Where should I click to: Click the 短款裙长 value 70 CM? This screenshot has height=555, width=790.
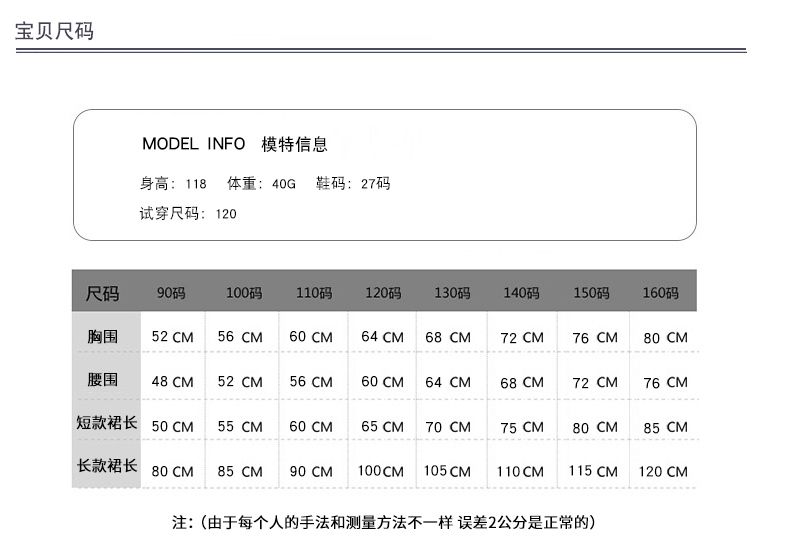448,427
